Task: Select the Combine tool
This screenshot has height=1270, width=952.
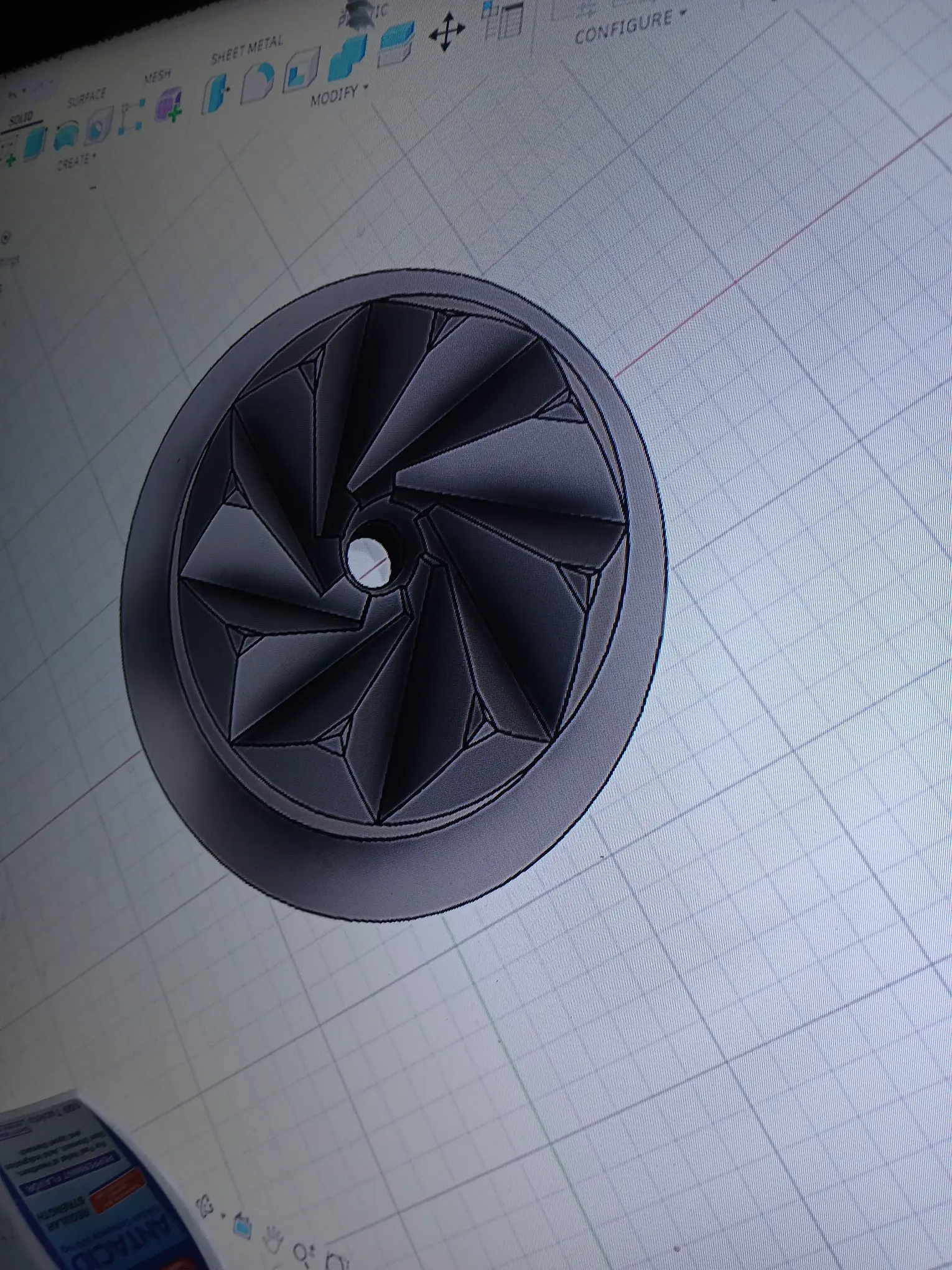Action: tap(346, 59)
